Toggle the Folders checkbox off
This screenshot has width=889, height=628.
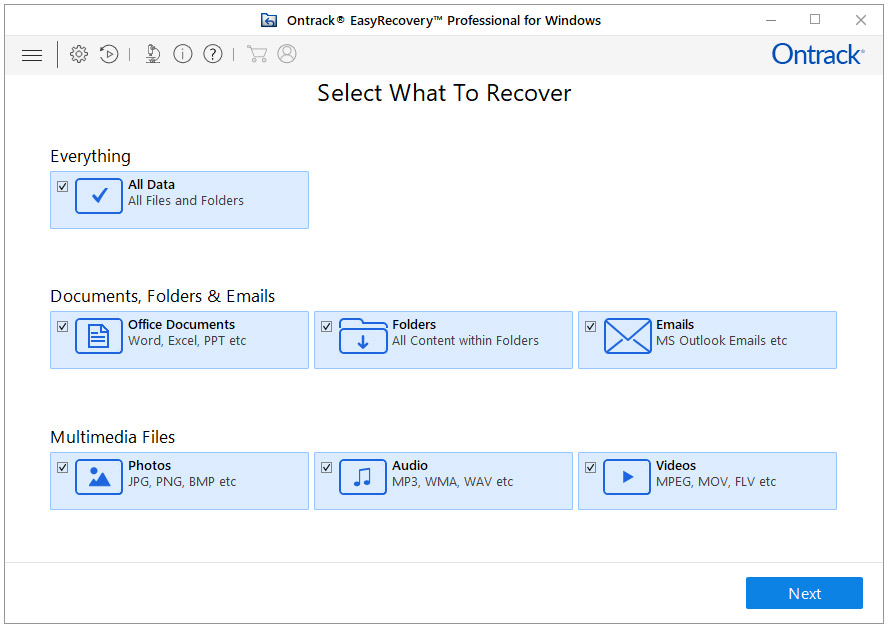pyautogui.click(x=326, y=326)
